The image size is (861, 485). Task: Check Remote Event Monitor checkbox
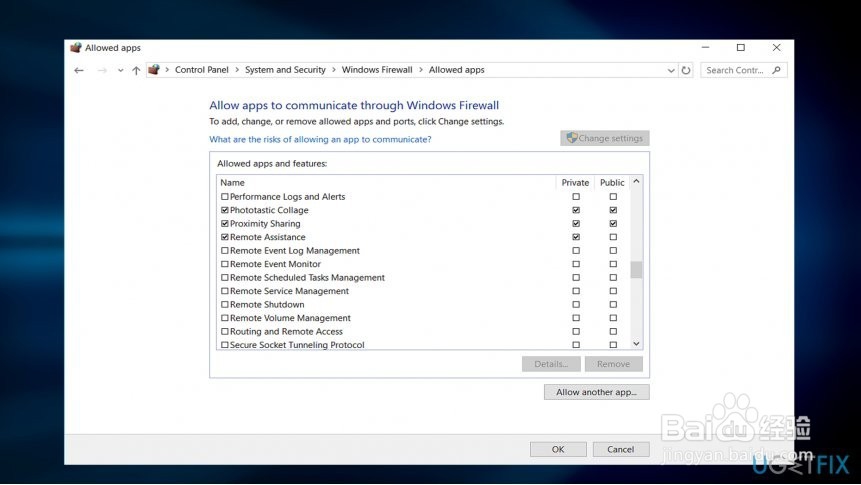point(225,264)
